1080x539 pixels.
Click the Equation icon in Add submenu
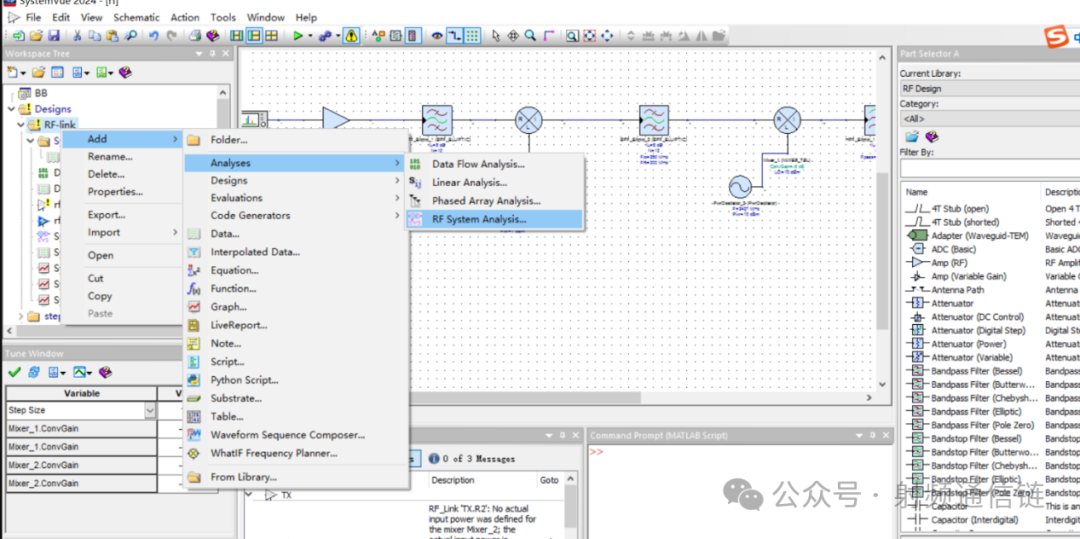click(194, 271)
